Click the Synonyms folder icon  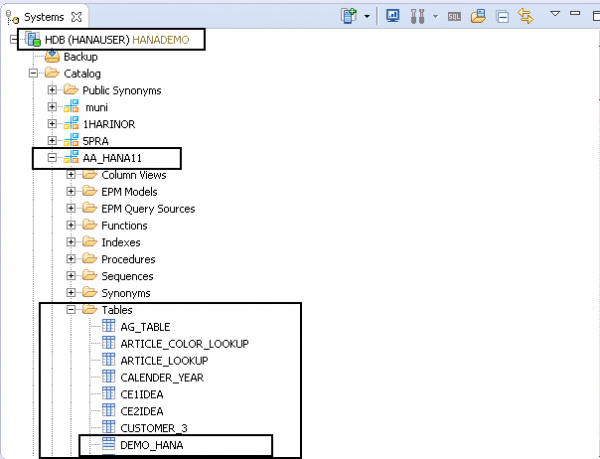click(x=90, y=292)
